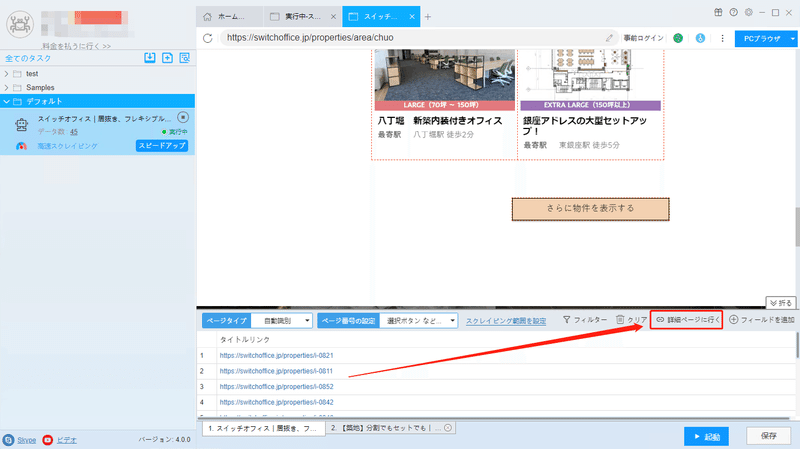800x449 pixels.
Task: Open the three-dot browser menu
Action: pyautogui.click(x=722, y=38)
